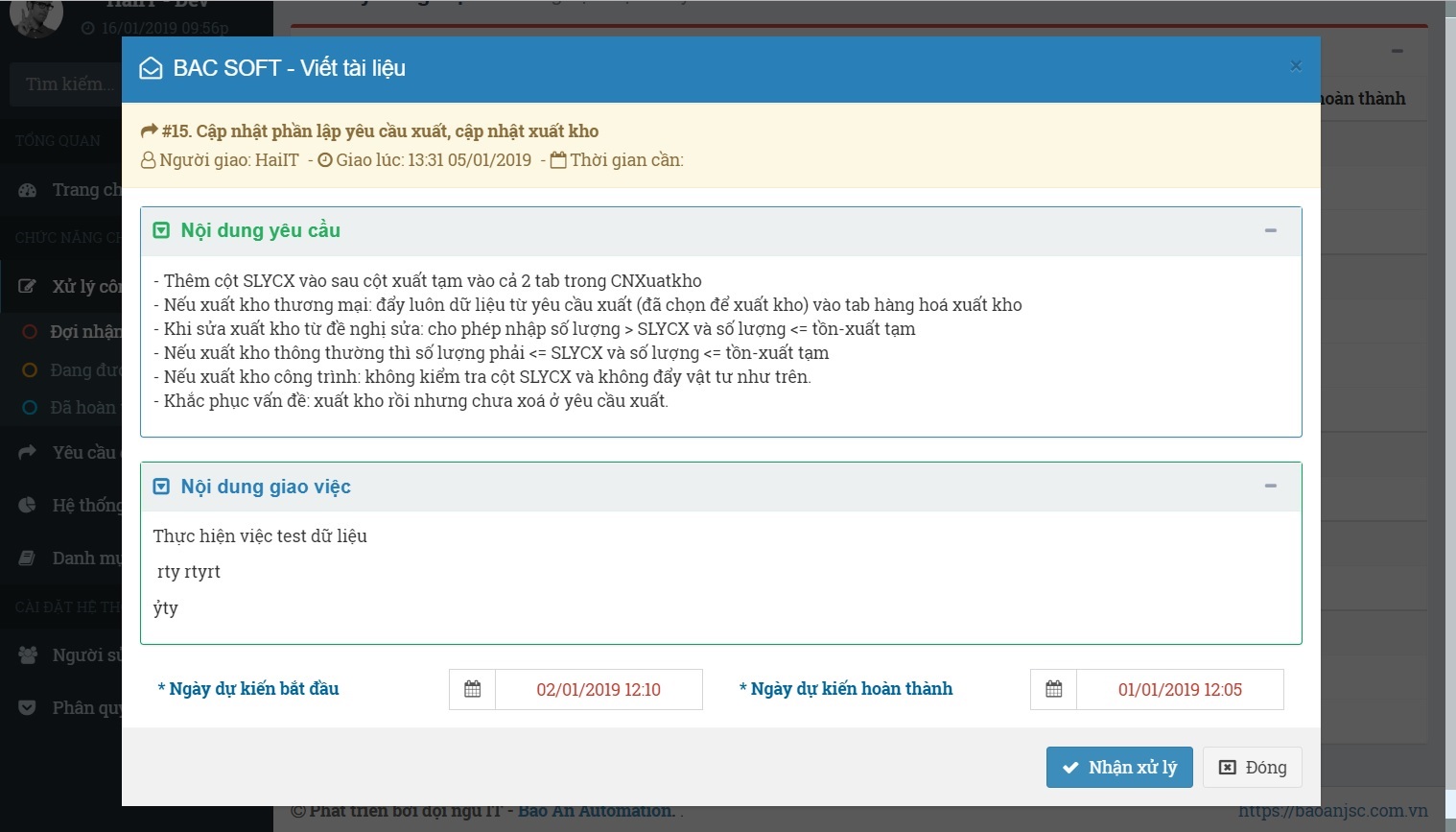Image resolution: width=1456 pixels, height=832 pixels.
Task: Collapse the Nội dung yêu cầu panel
Action: point(1270,230)
